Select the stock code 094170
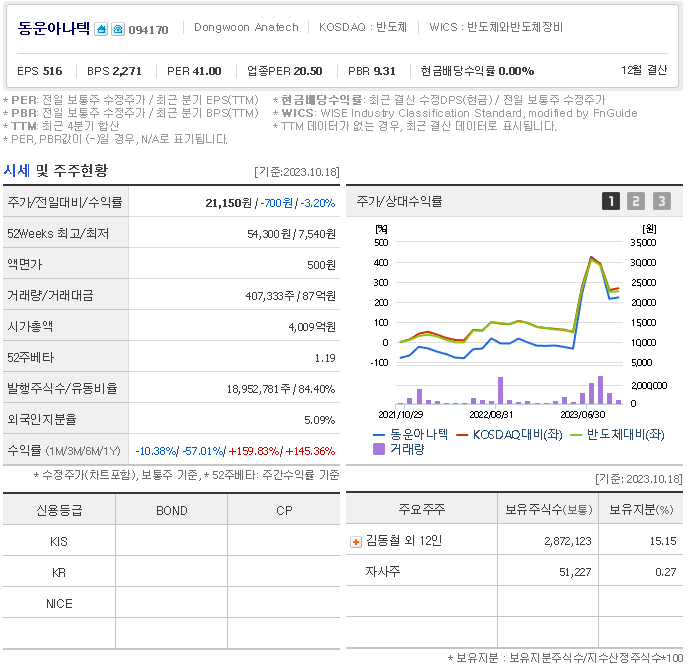The image size is (690, 672). pyautogui.click(x=148, y=30)
